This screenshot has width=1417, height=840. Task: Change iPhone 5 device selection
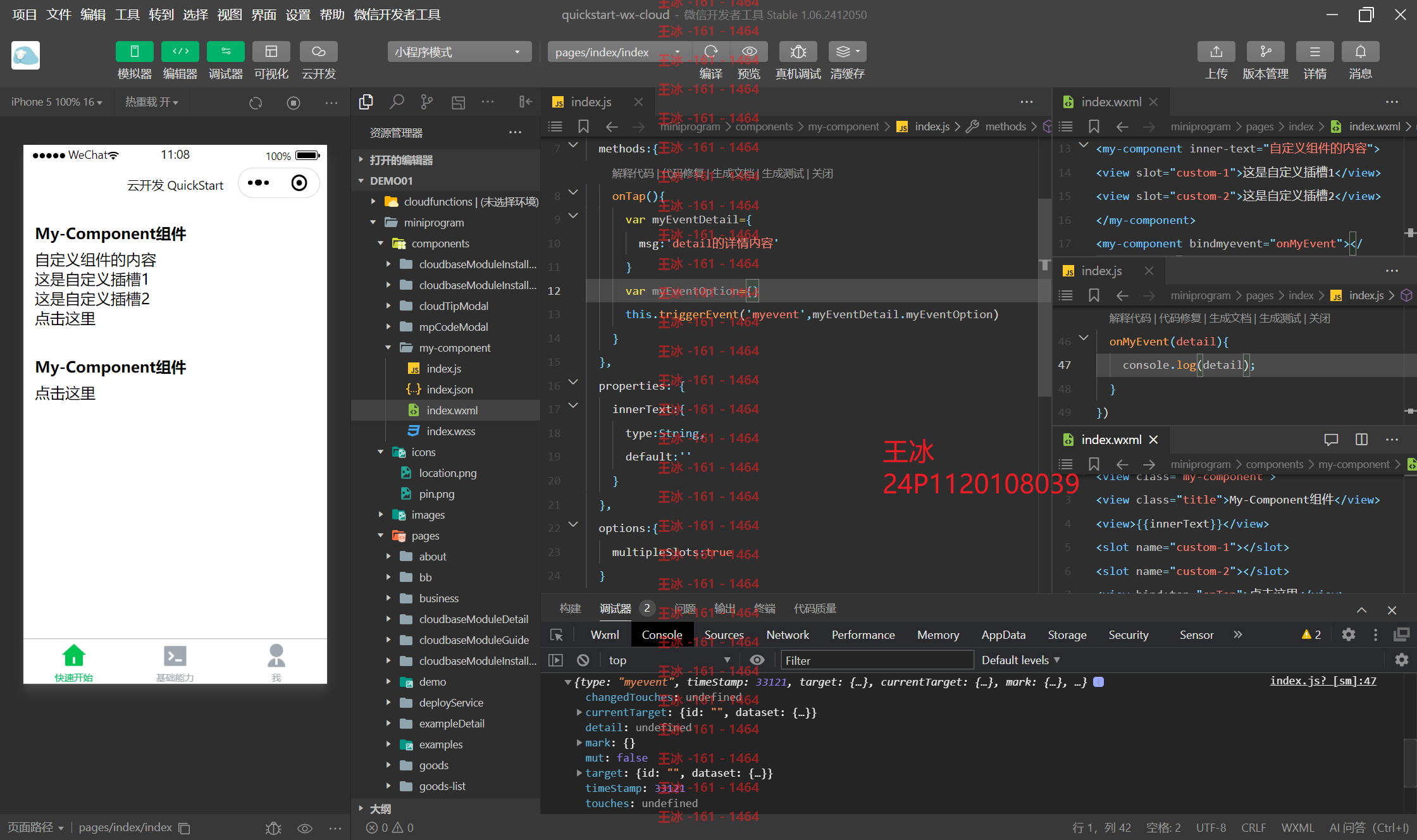click(56, 102)
